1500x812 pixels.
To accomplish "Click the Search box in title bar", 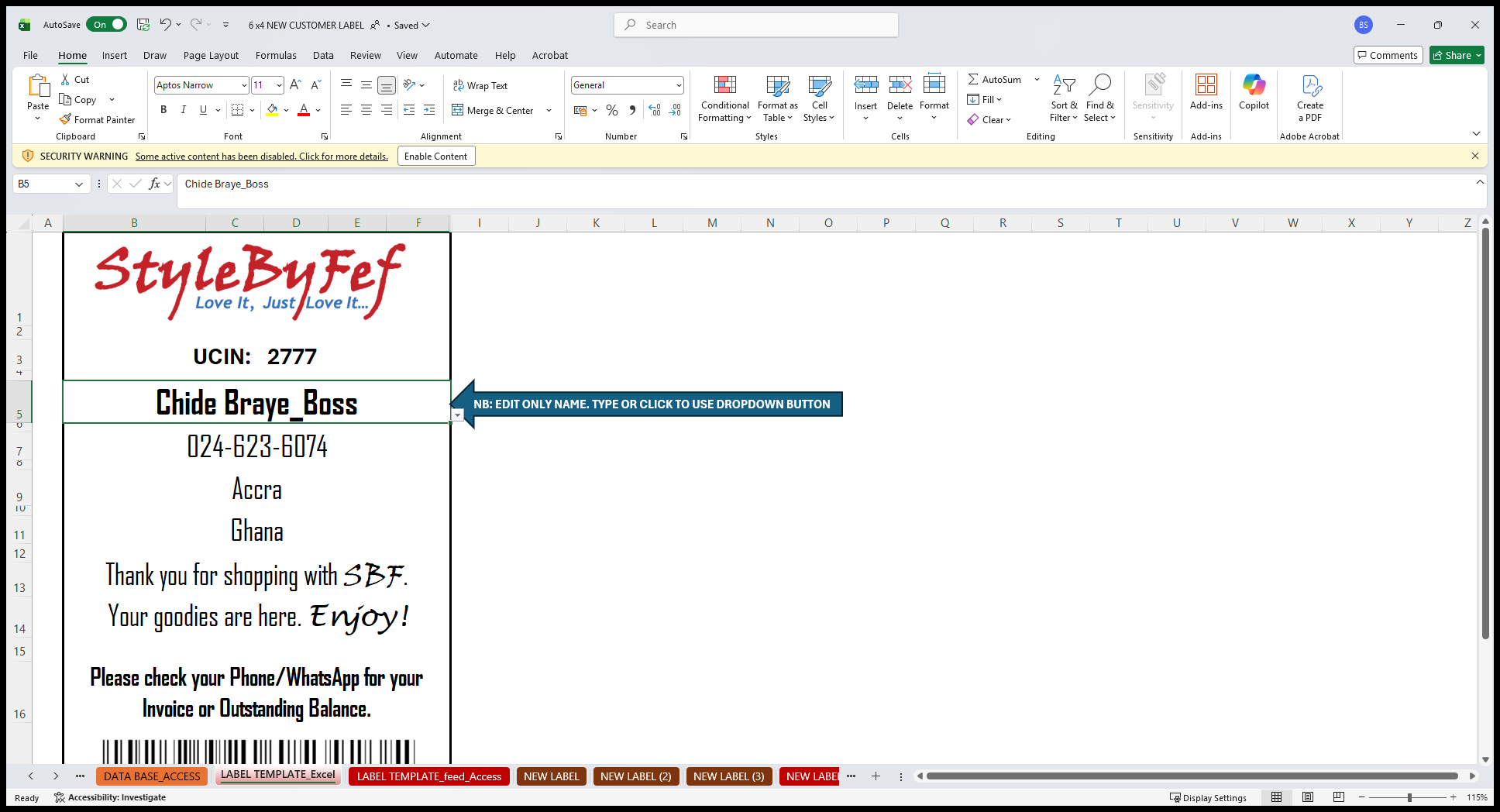I will tap(756, 25).
